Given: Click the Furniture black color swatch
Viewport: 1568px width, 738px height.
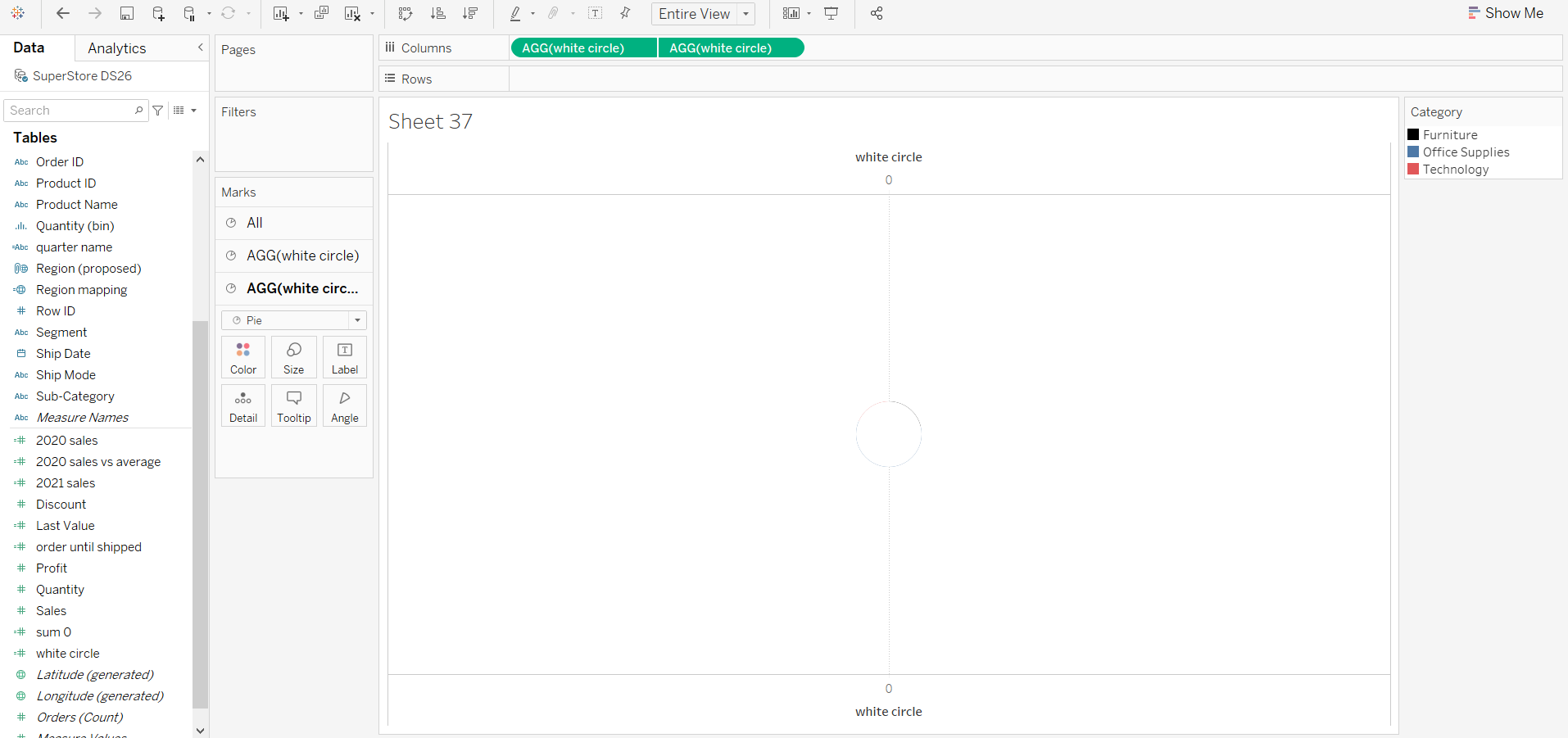Looking at the screenshot, I should (1413, 134).
